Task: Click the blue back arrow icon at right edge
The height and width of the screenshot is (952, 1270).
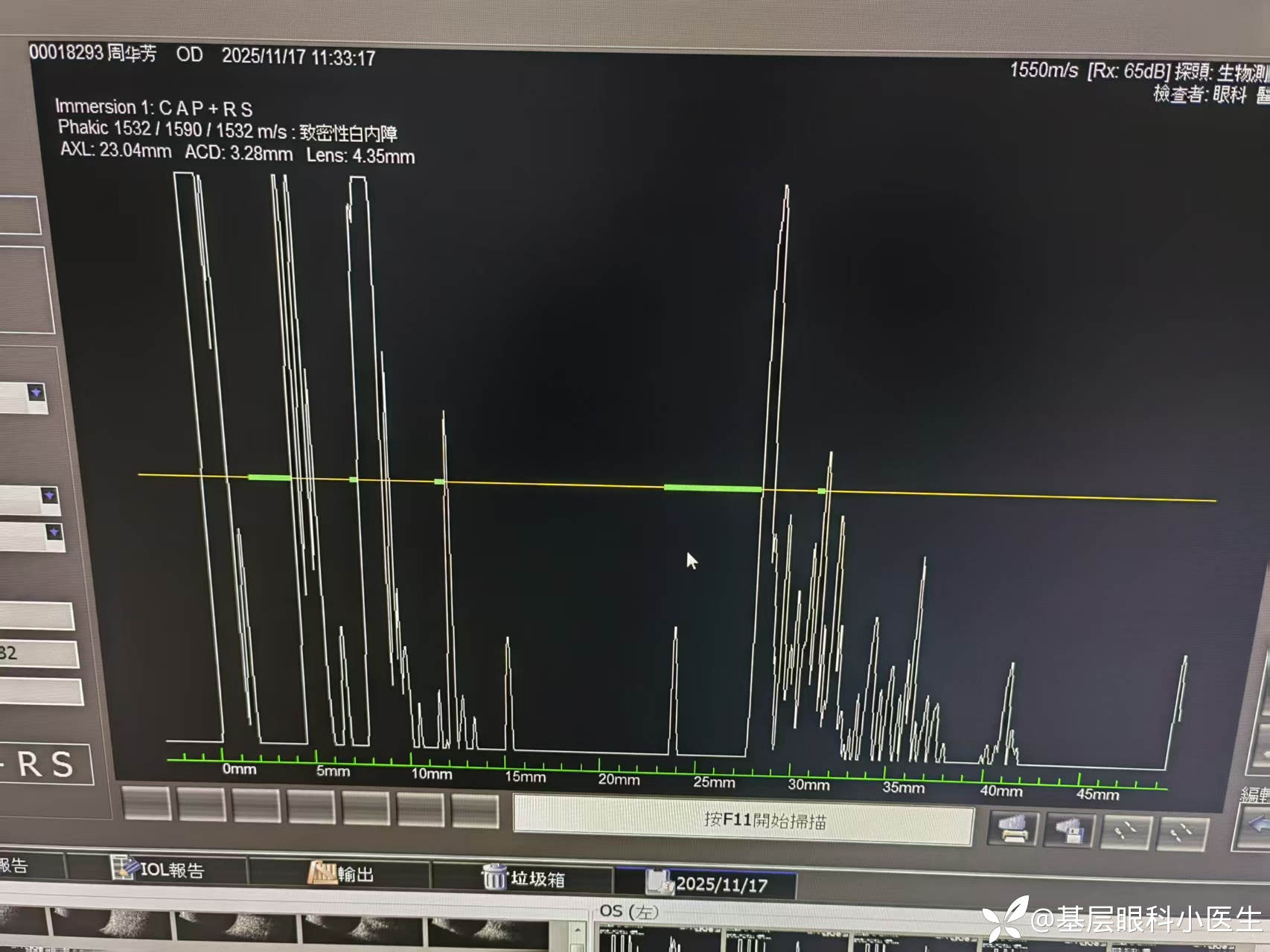Action: click(x=1255, y=825)
